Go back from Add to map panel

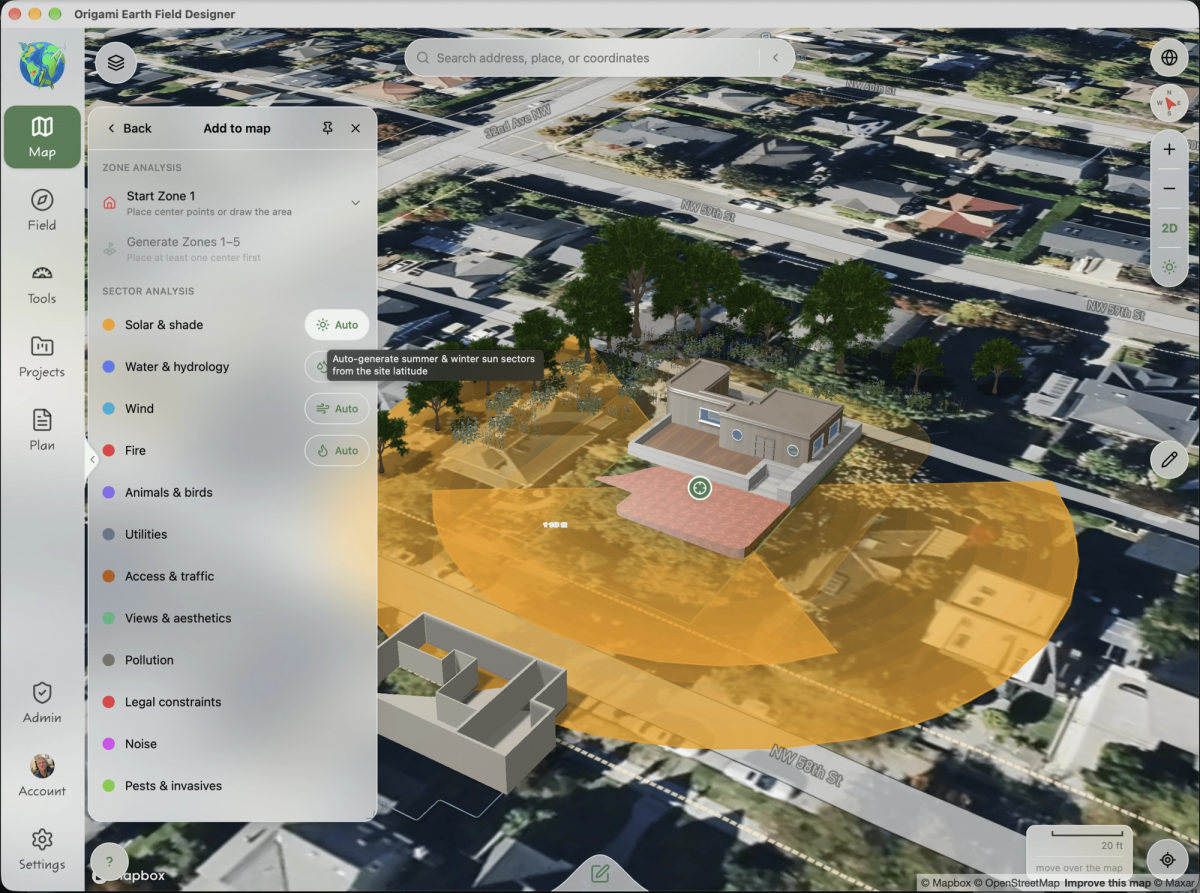point(130,128)
